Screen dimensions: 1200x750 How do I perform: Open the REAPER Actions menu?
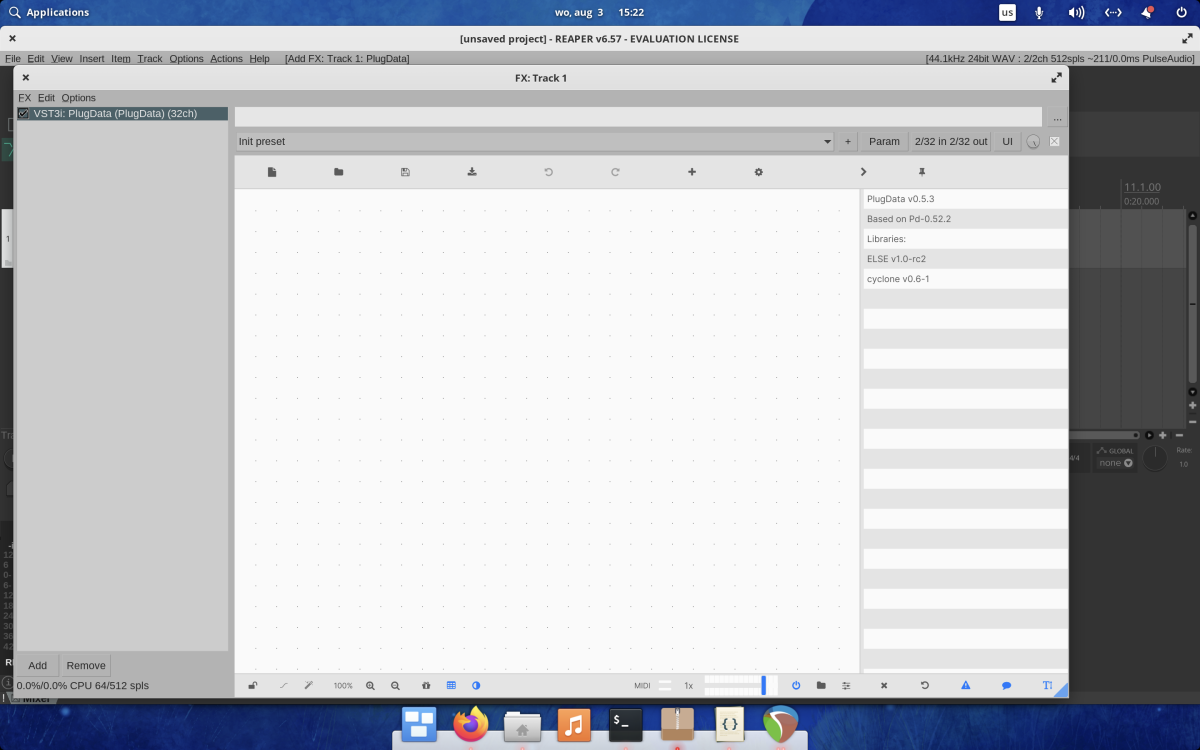pyautogui.click(x=226, y=59)
